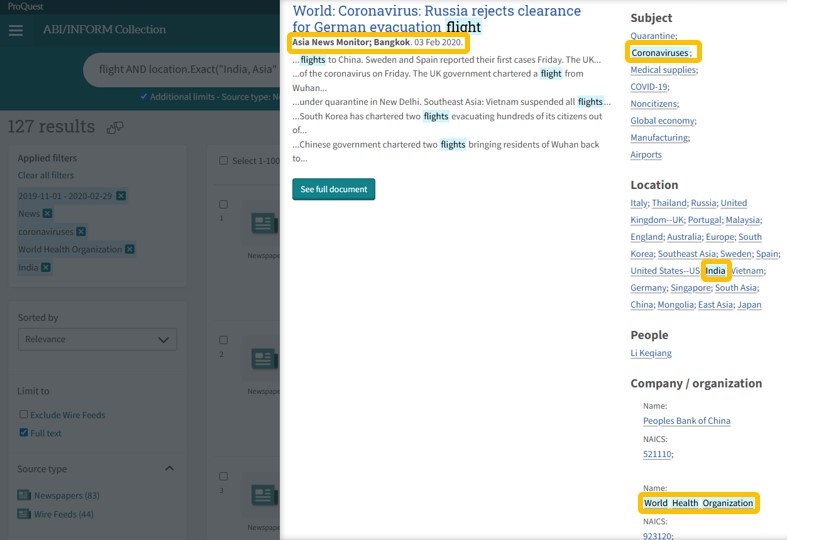Remove the date range filter 2019-11-01 - 2020-02-29
Image resolution: width=826 pixels, height=540 pixels.
[121, 195]
